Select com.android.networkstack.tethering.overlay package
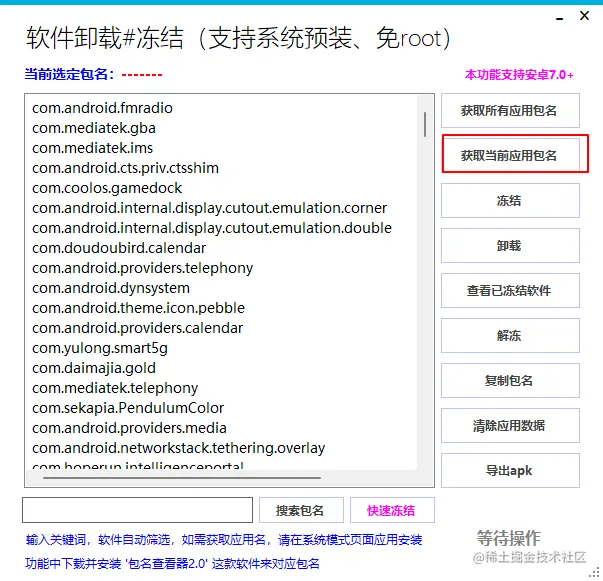This screenshot has width=603, height=581. click(178, 448)
